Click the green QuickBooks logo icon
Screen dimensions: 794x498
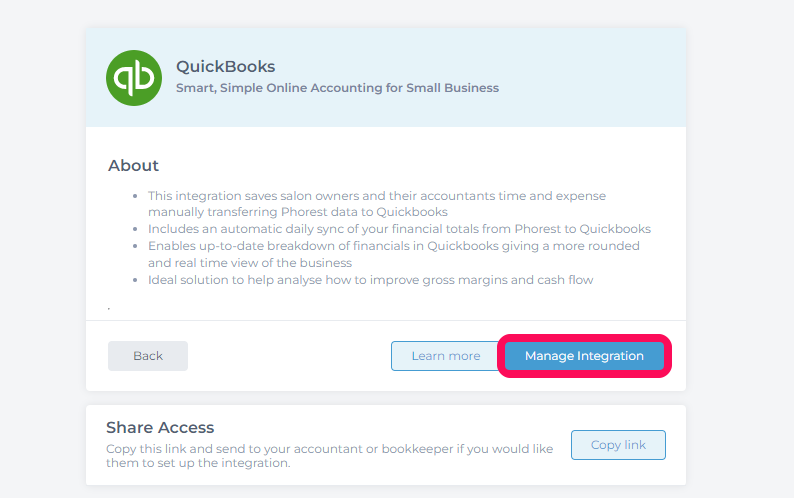[134, 78]
